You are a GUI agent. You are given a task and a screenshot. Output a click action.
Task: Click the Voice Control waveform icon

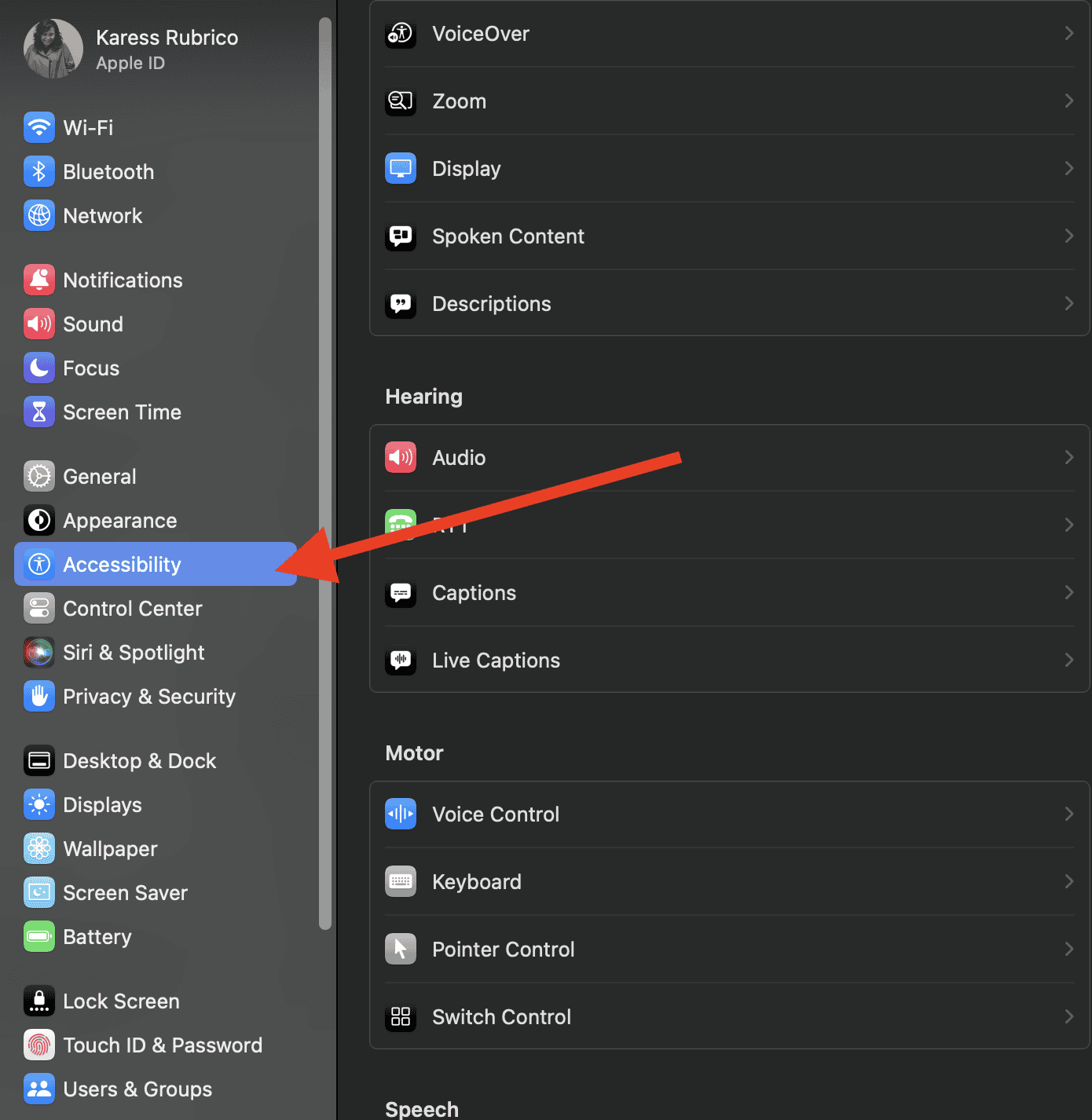tap(401, 814)
